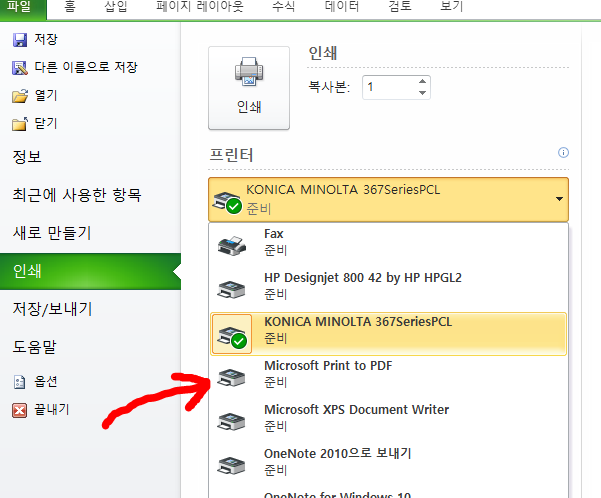601x498 pixels.
Task: Click the Save (저장) floppy disk icon
Action: click(20, 39)
